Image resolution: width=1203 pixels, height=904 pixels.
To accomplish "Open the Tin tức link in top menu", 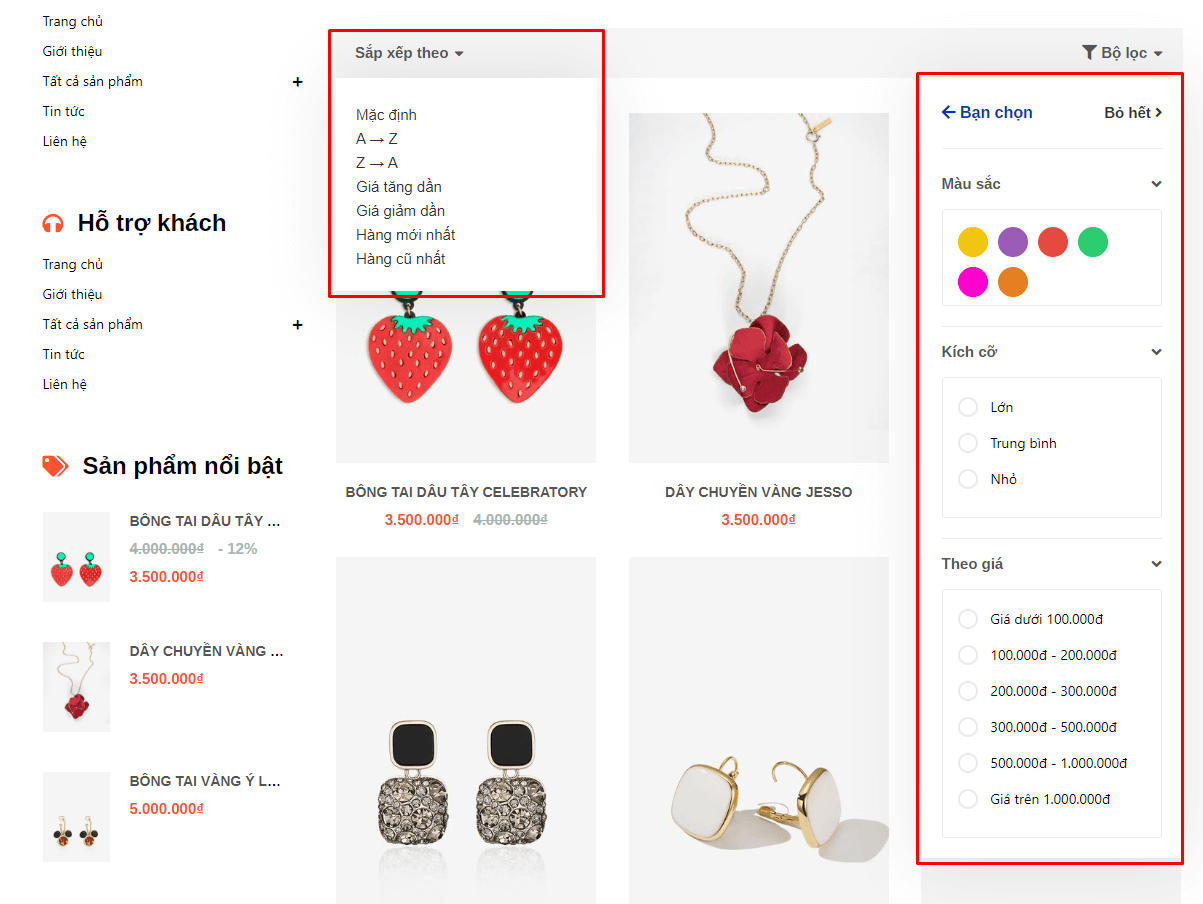I will 63,111.
